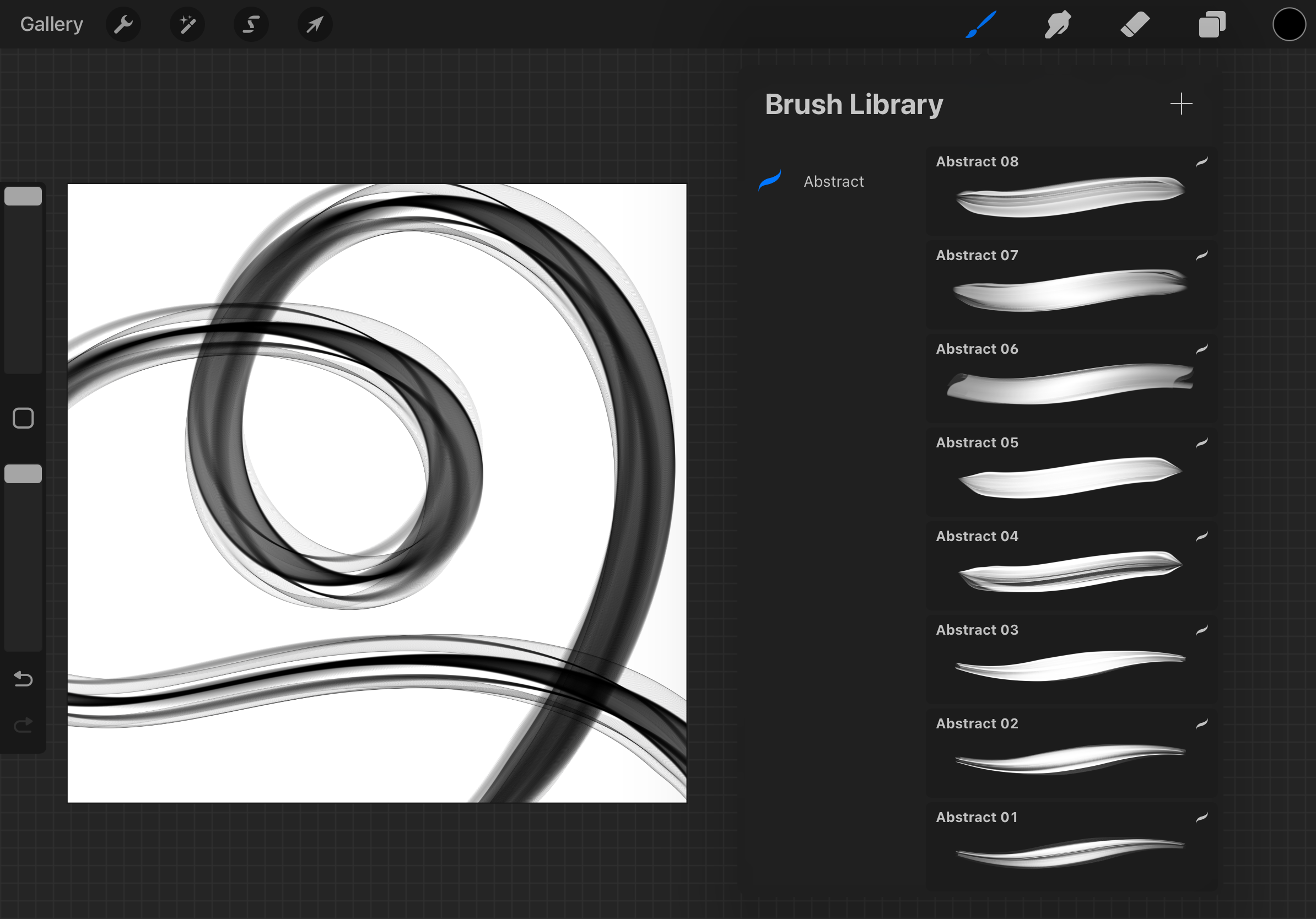This screenshot has height=919, width=1316.
Task: Choose the Abstract 05 brush
Action: click(x=1070, y=472)
